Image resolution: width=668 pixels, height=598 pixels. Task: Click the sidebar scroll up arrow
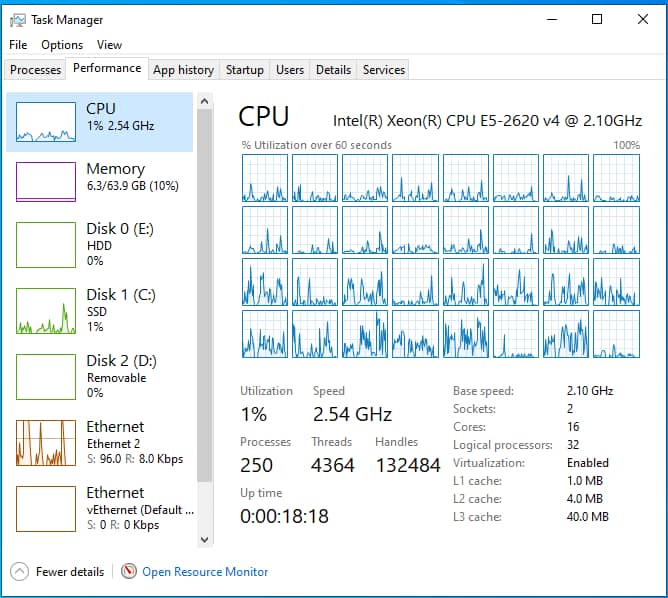point(204,101)
